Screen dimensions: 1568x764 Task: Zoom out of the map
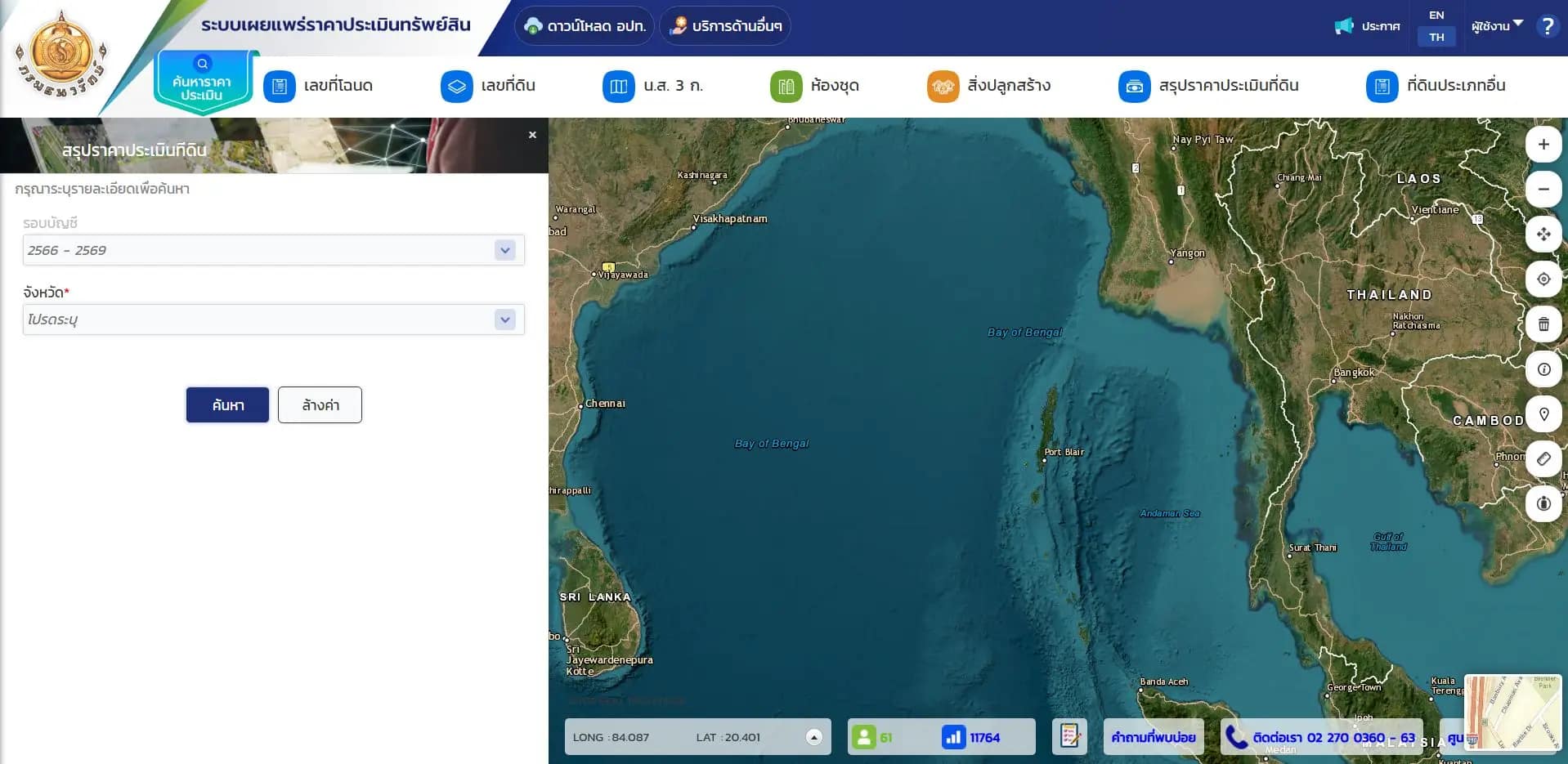pos(1543,190)
